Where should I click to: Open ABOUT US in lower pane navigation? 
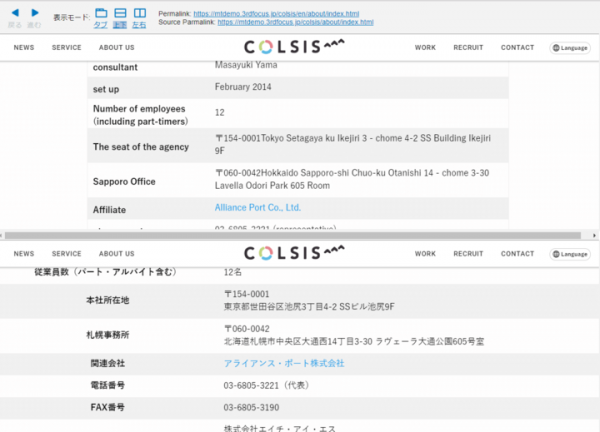click(117, 254)
